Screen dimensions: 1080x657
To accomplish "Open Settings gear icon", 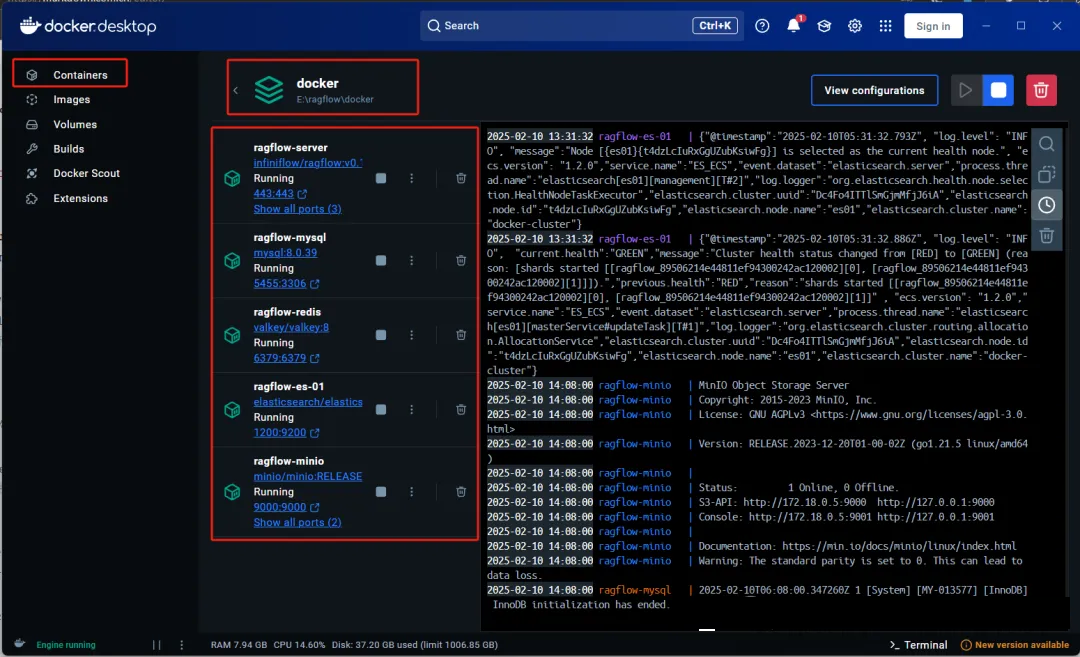I will pyautogui.click(x=855, y=26).
